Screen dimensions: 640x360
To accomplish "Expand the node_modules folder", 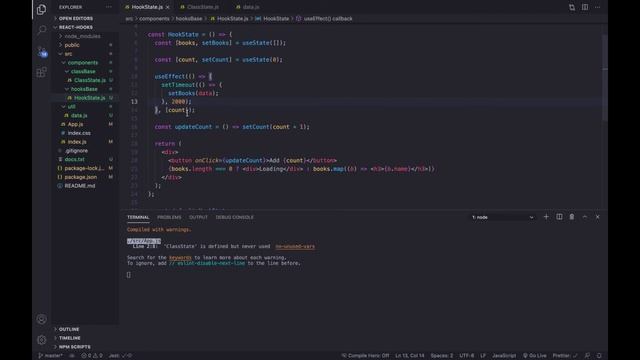I will point(82,36).
